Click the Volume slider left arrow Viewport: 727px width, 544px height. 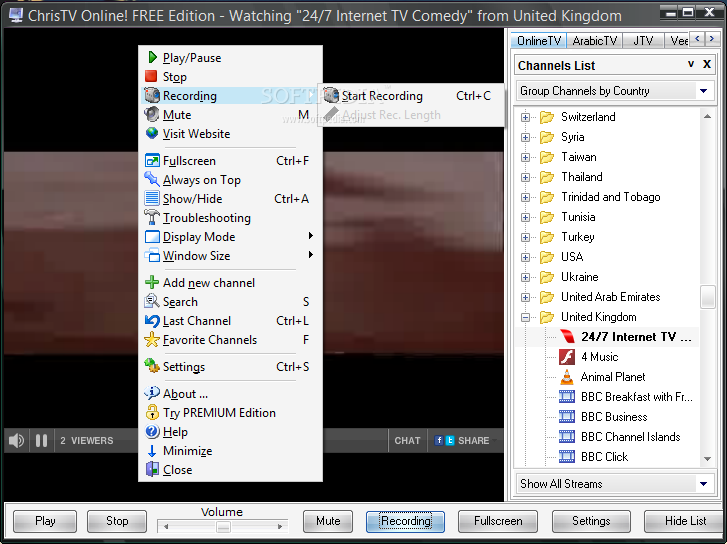click(x=166, y=526)
